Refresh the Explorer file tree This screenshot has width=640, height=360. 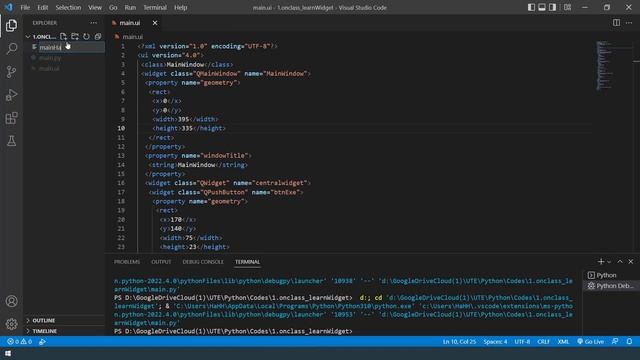86,36
